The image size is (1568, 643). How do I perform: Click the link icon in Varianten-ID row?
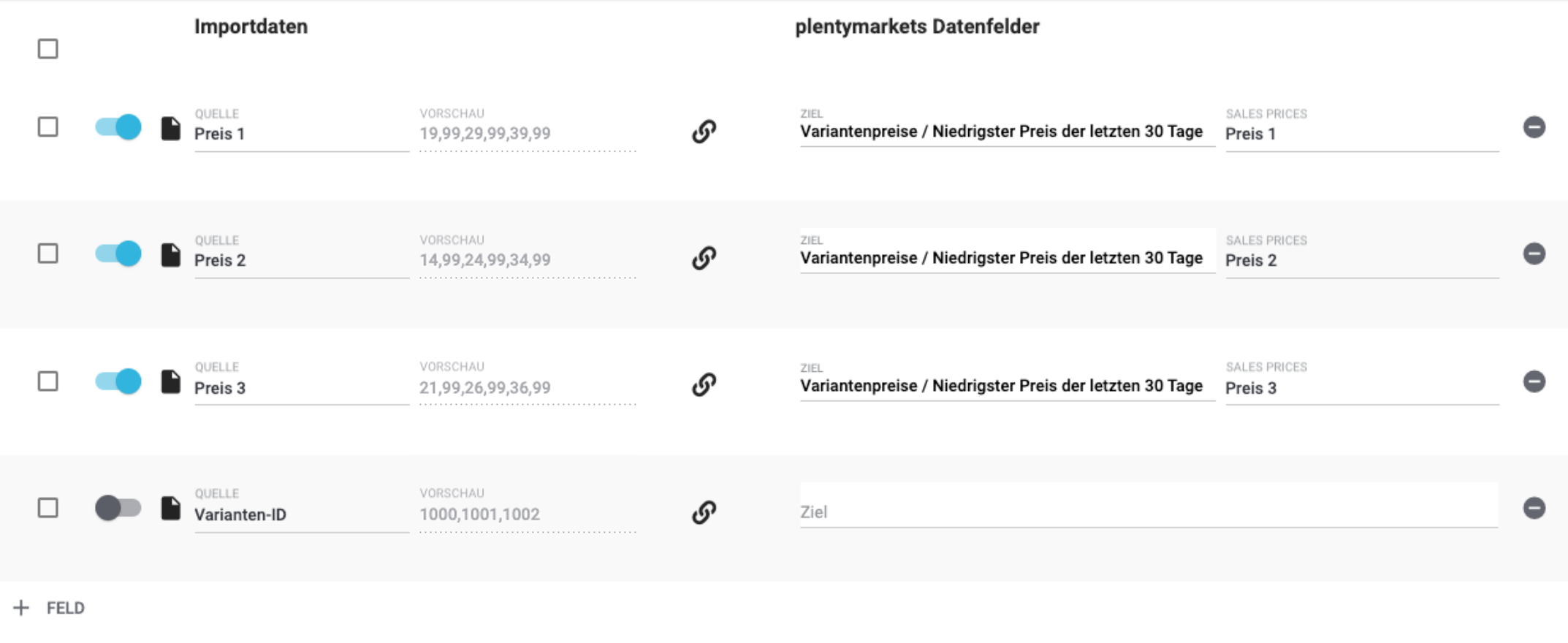704,512
